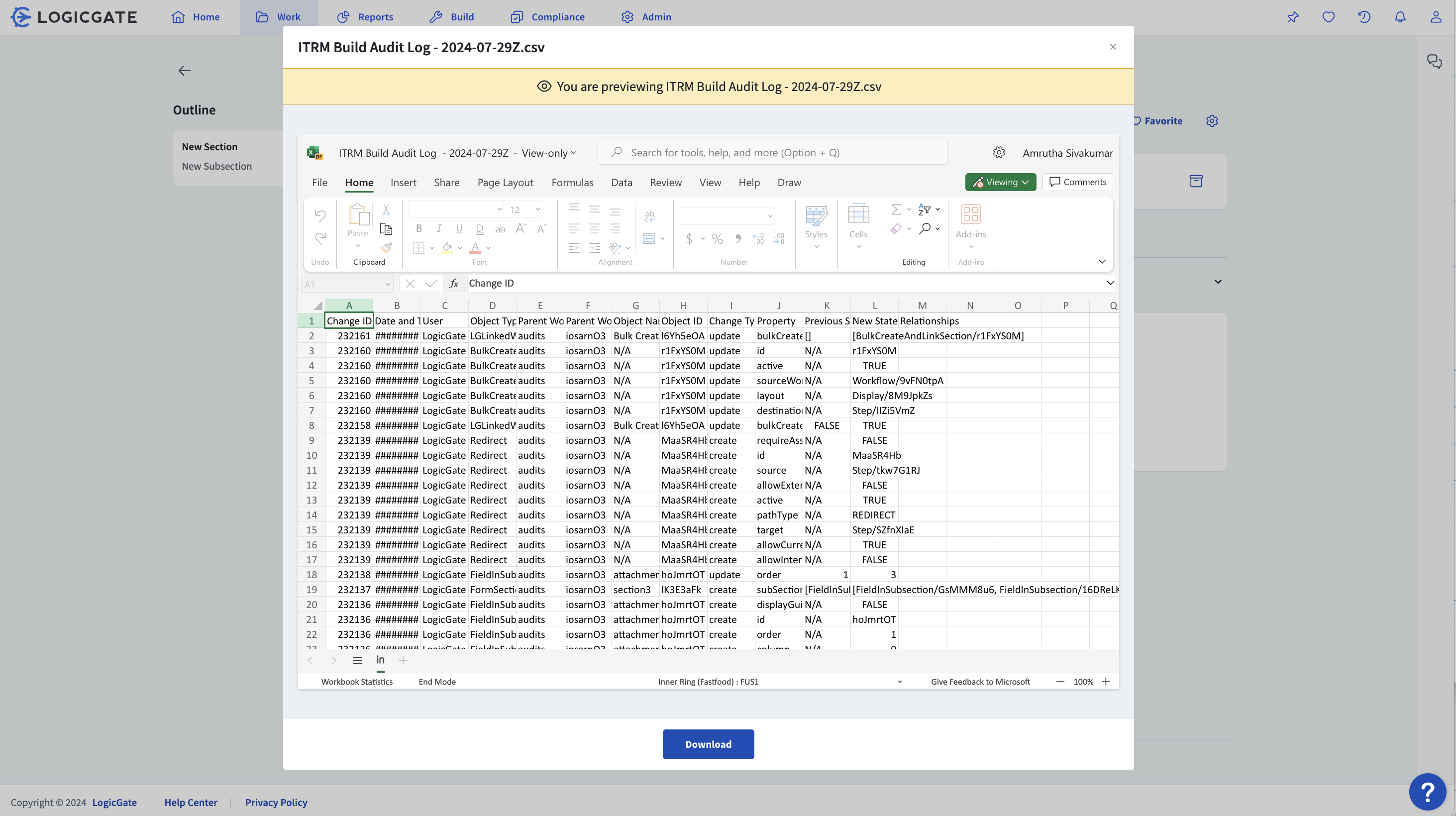Collapse the ribbon with chevron

[1102, 262]
